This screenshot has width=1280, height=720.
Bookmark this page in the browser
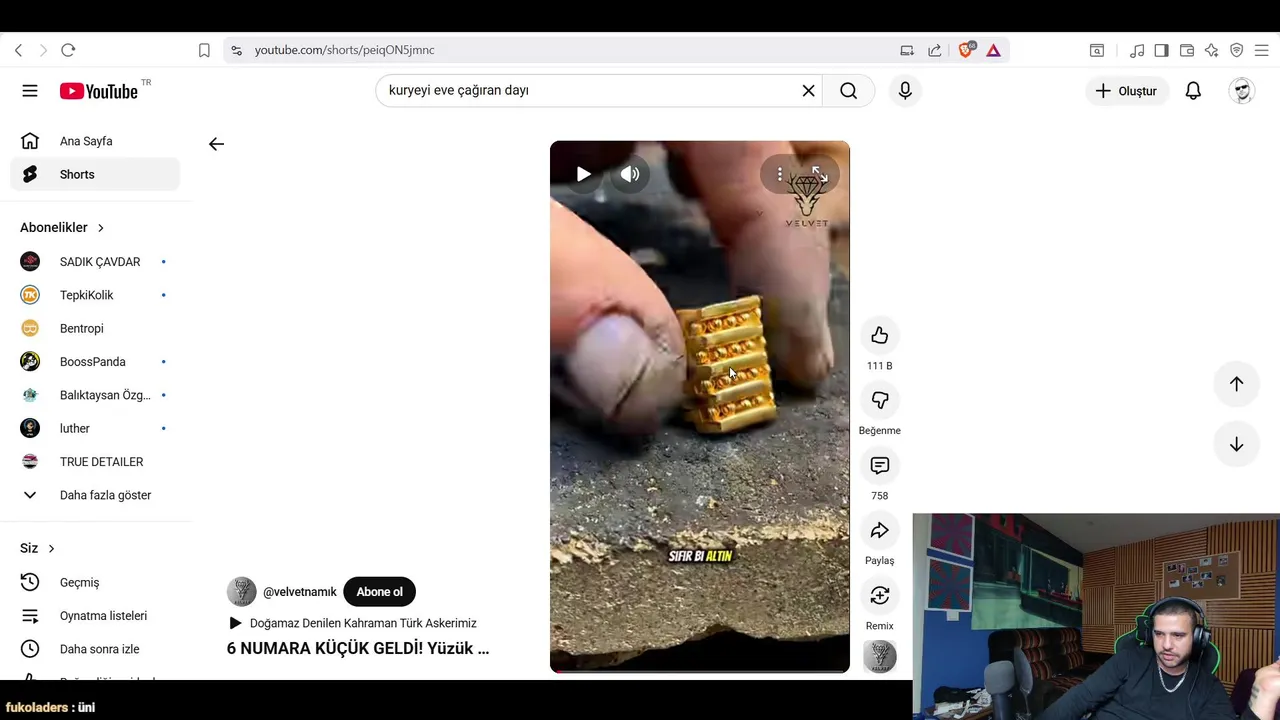pos(204,50)
